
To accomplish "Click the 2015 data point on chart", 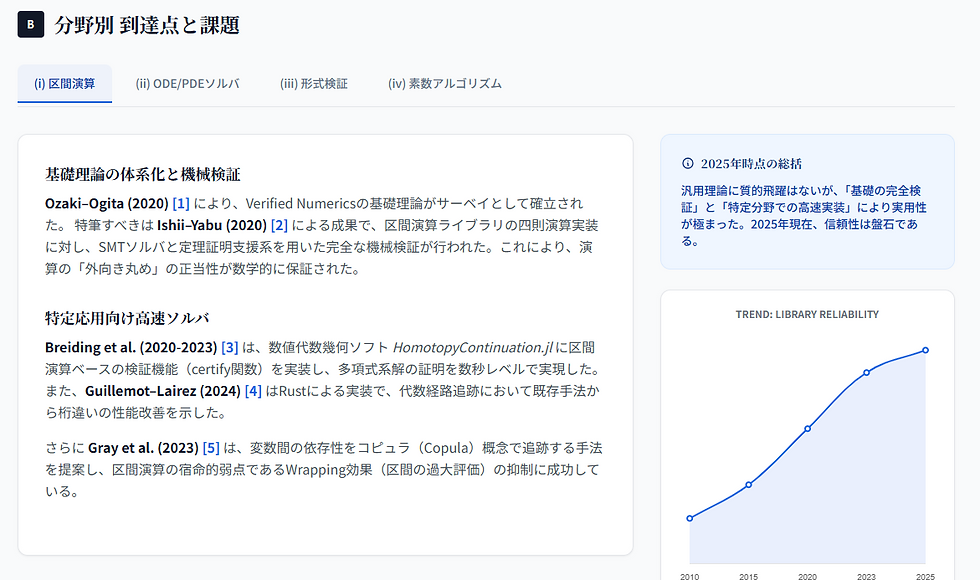I will point(748,485).
